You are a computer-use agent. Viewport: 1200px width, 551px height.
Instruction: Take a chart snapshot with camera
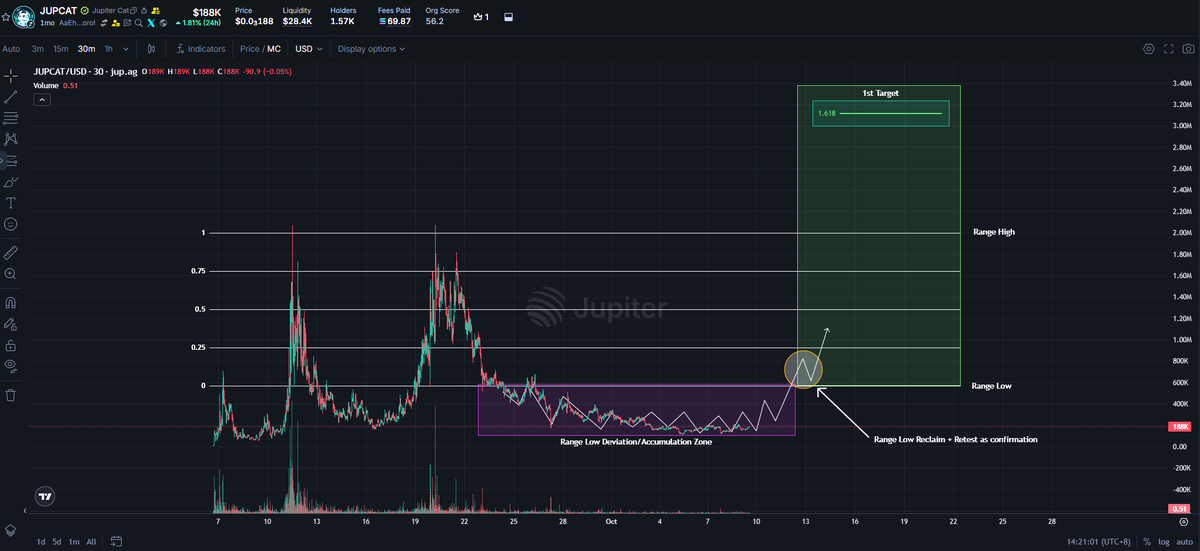tap(1188, 48)
